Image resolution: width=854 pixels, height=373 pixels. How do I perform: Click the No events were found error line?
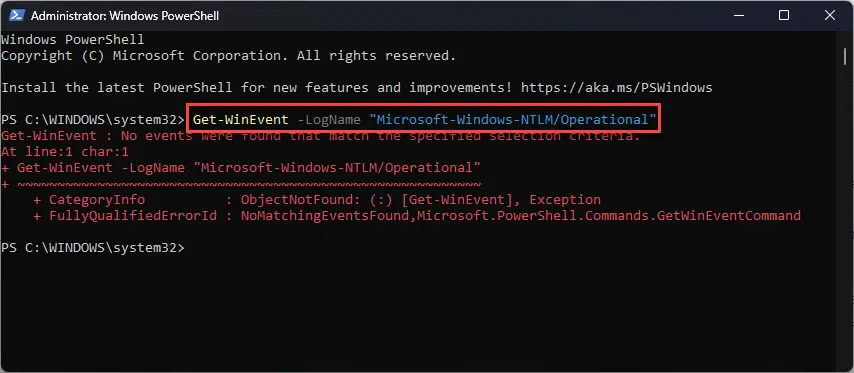pos(321,136)
